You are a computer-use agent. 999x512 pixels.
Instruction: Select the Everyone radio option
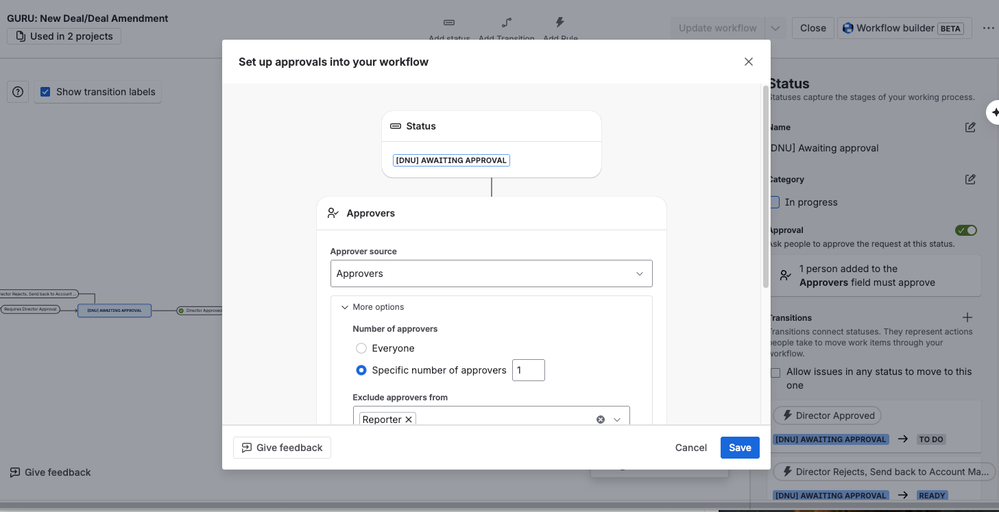[x=361, y=348]
